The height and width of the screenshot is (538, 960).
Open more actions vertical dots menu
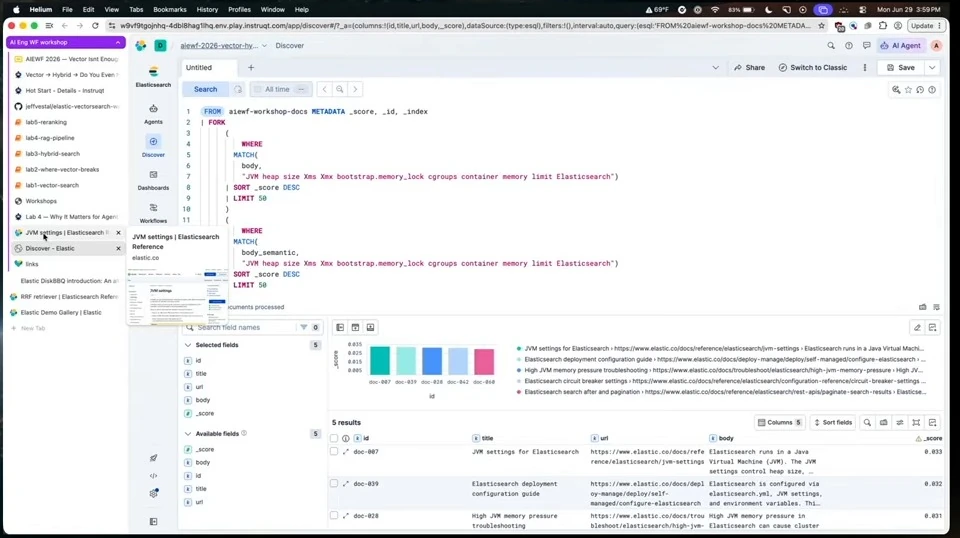pos(864,67)
